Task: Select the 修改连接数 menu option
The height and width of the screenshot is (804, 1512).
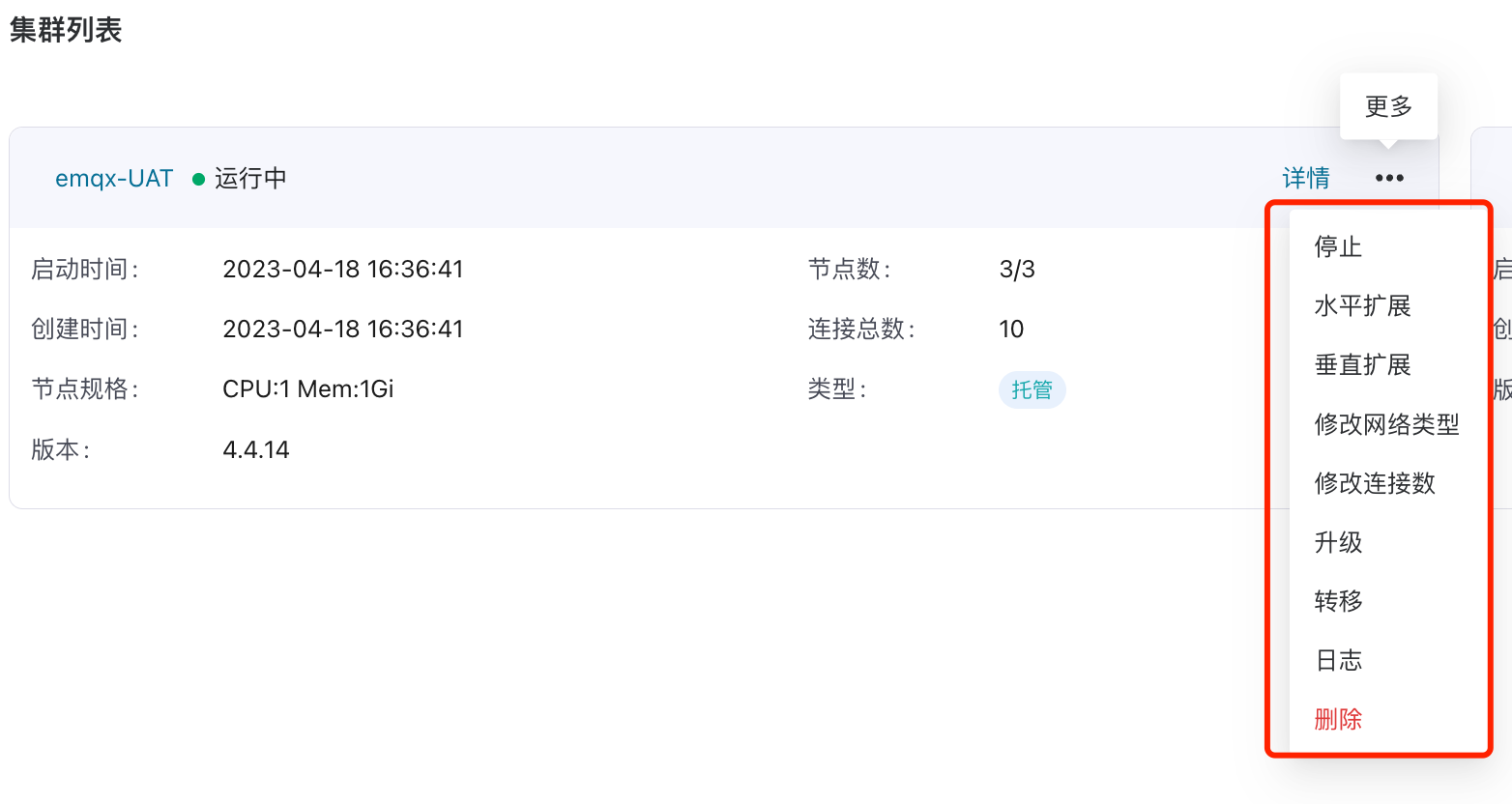Action: 1375,483
